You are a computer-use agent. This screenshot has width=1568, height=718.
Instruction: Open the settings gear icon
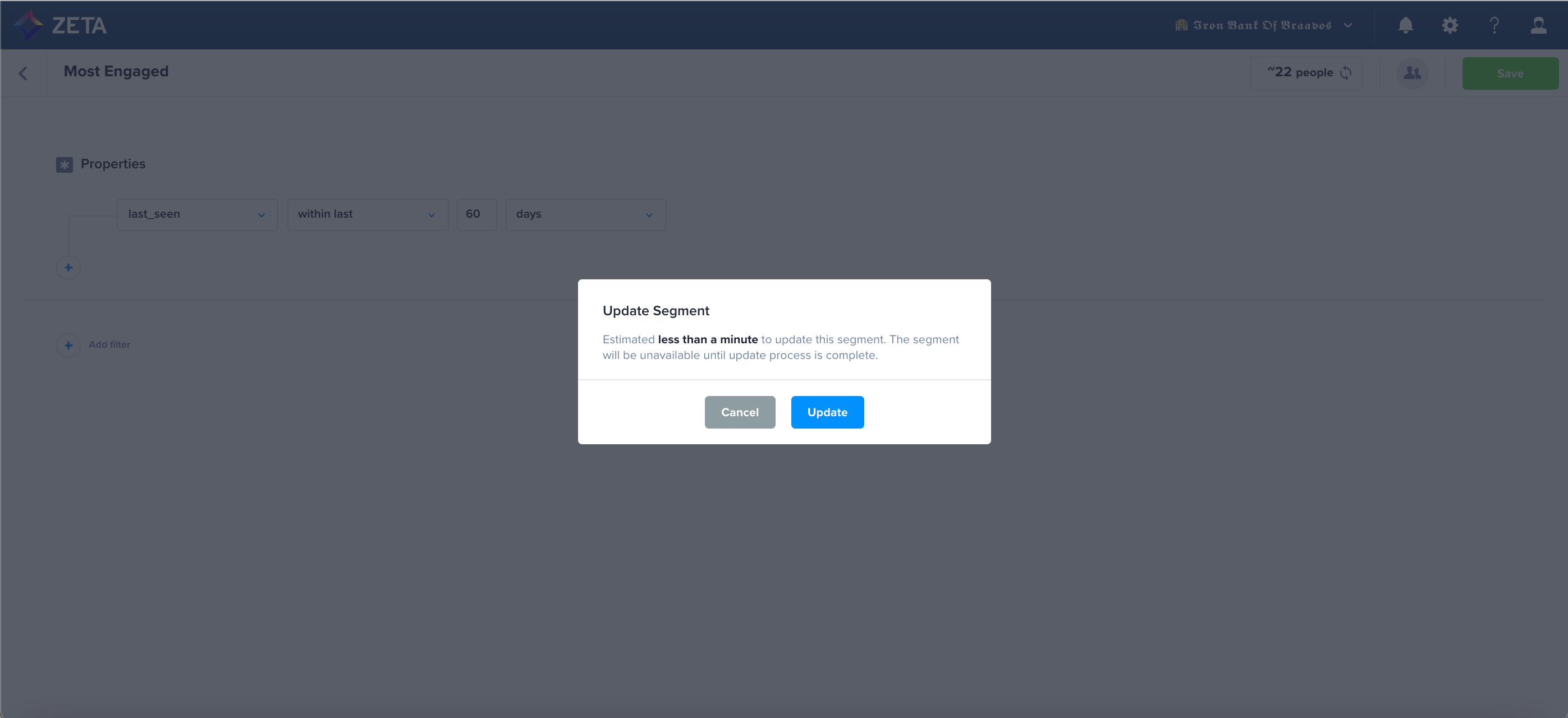click(1449, 25)
